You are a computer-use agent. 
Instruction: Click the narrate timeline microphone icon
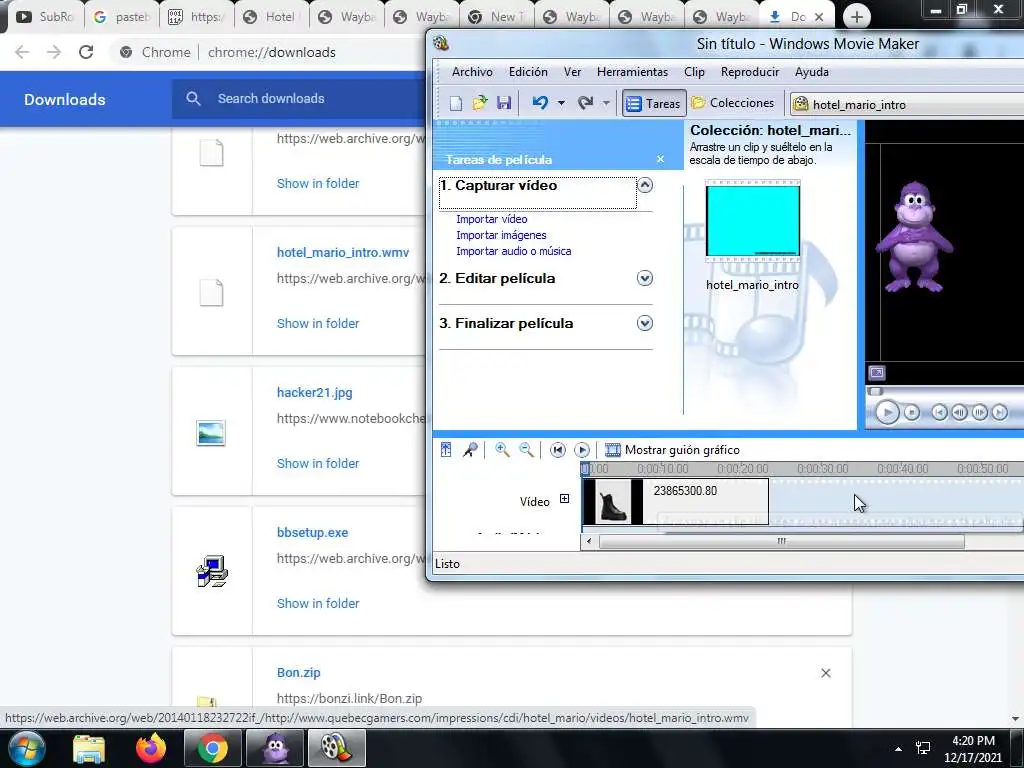(x=470, y=449)
